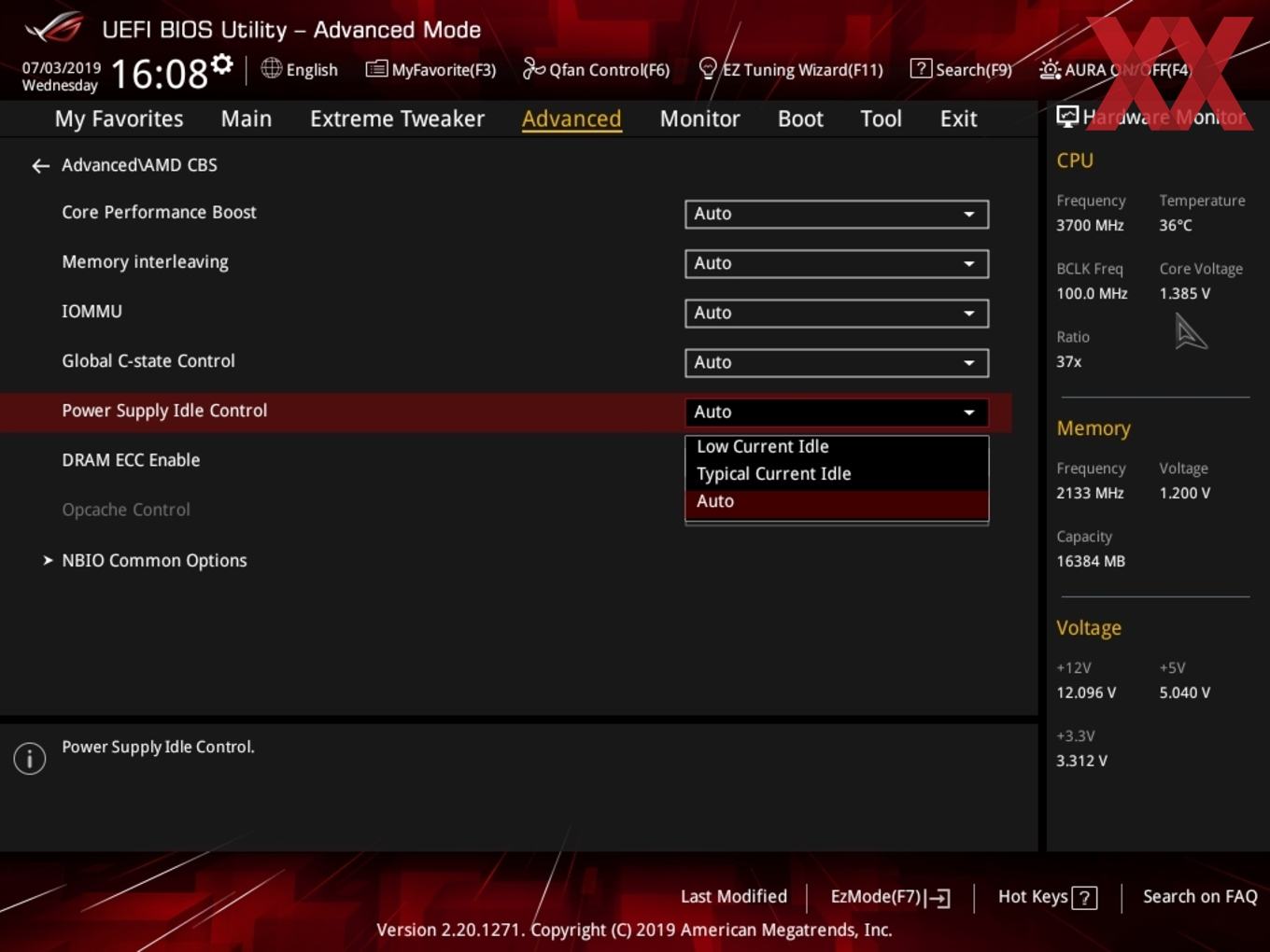Click BCLK Freq value 100.0 MHz
The height and width of the screenshot is (952, 1270).
1092,294
